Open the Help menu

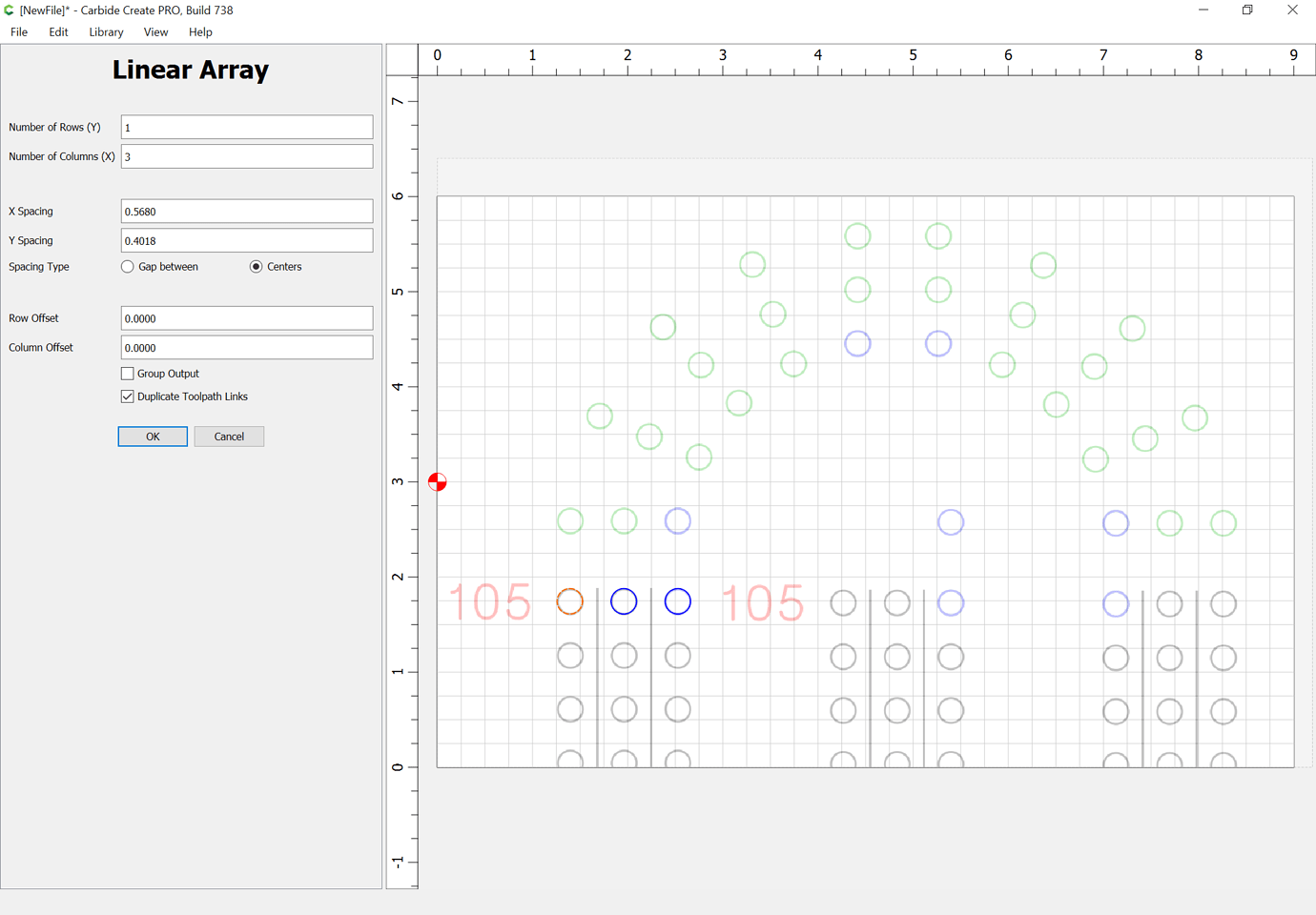200,31
